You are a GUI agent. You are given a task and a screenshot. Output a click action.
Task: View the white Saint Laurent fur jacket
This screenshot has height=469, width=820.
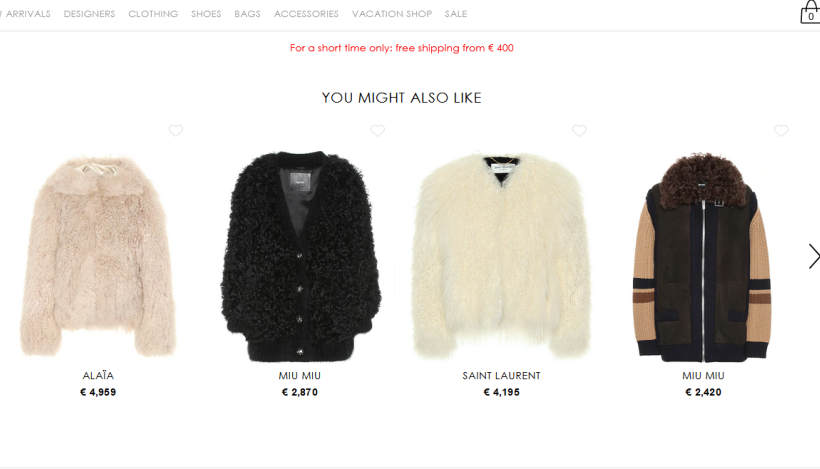click(502, 256)
